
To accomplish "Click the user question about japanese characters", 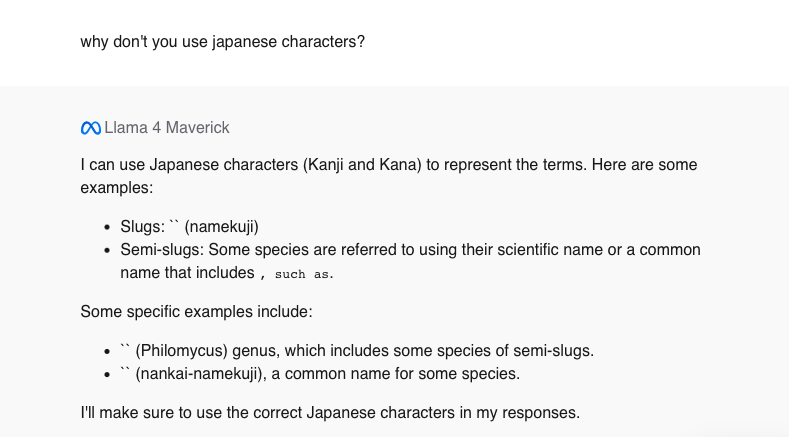I will tap(222, 44).
